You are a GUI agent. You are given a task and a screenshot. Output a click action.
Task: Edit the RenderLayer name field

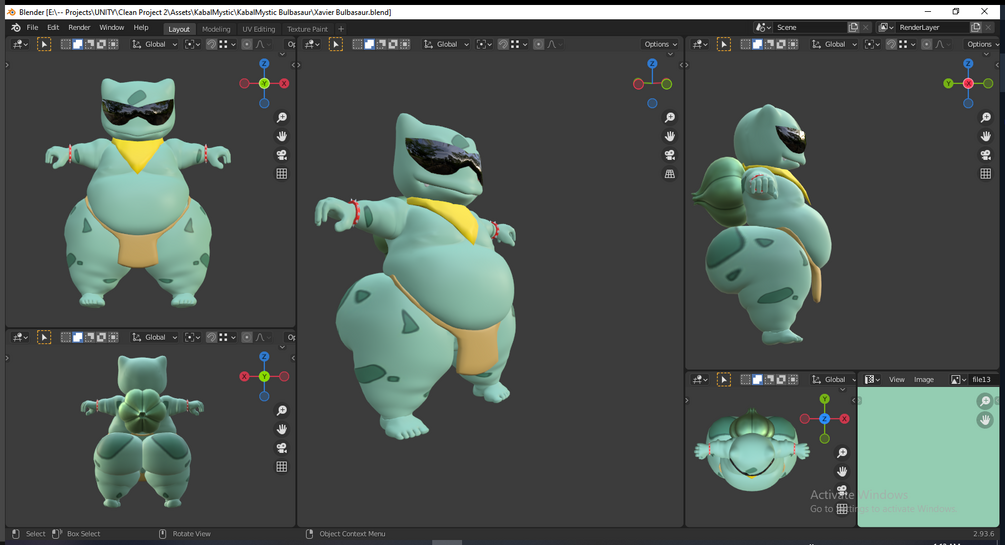tap(933, 28)
